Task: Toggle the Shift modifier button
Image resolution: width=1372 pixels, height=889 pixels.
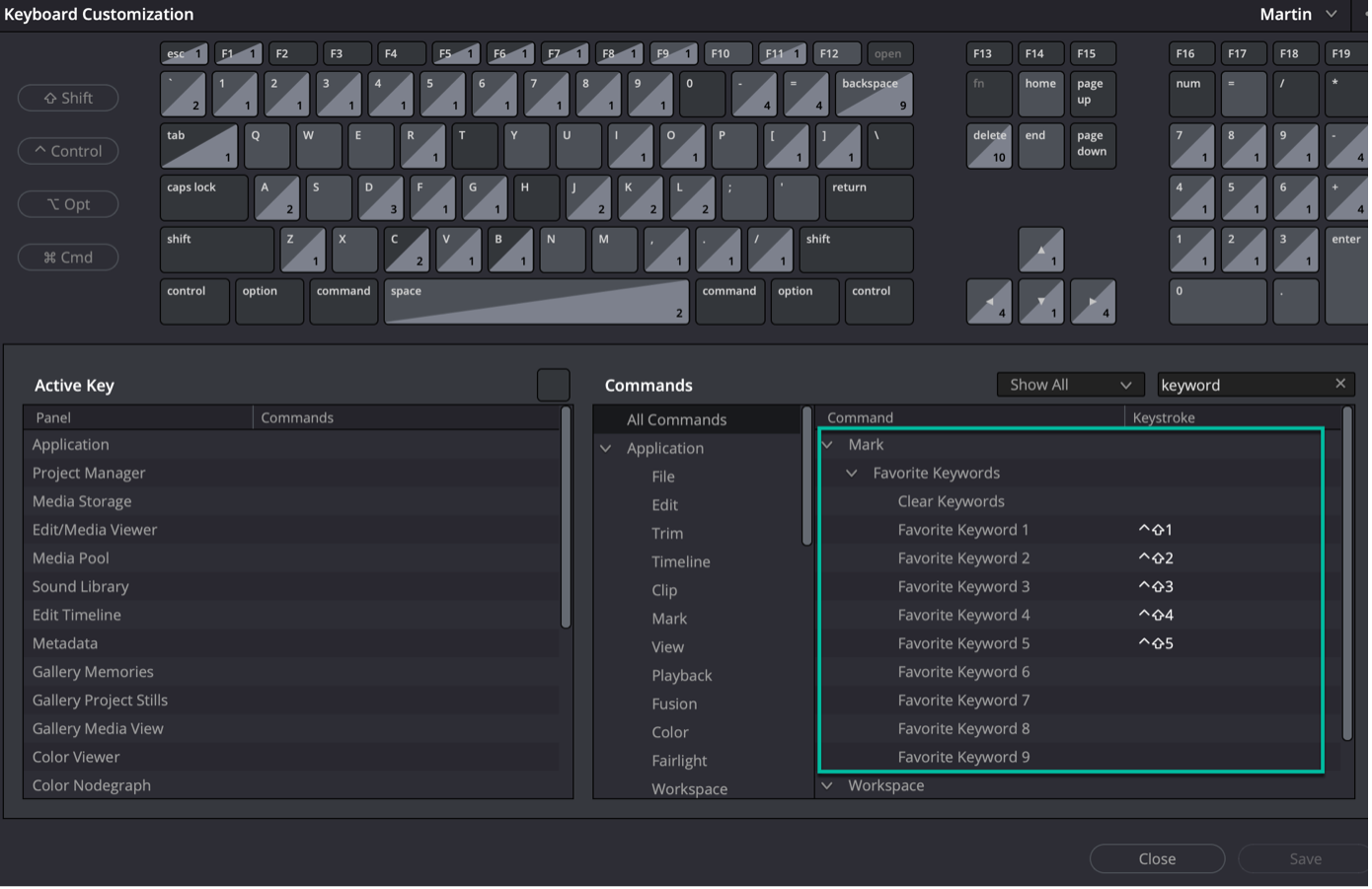Action: [68, 98]
